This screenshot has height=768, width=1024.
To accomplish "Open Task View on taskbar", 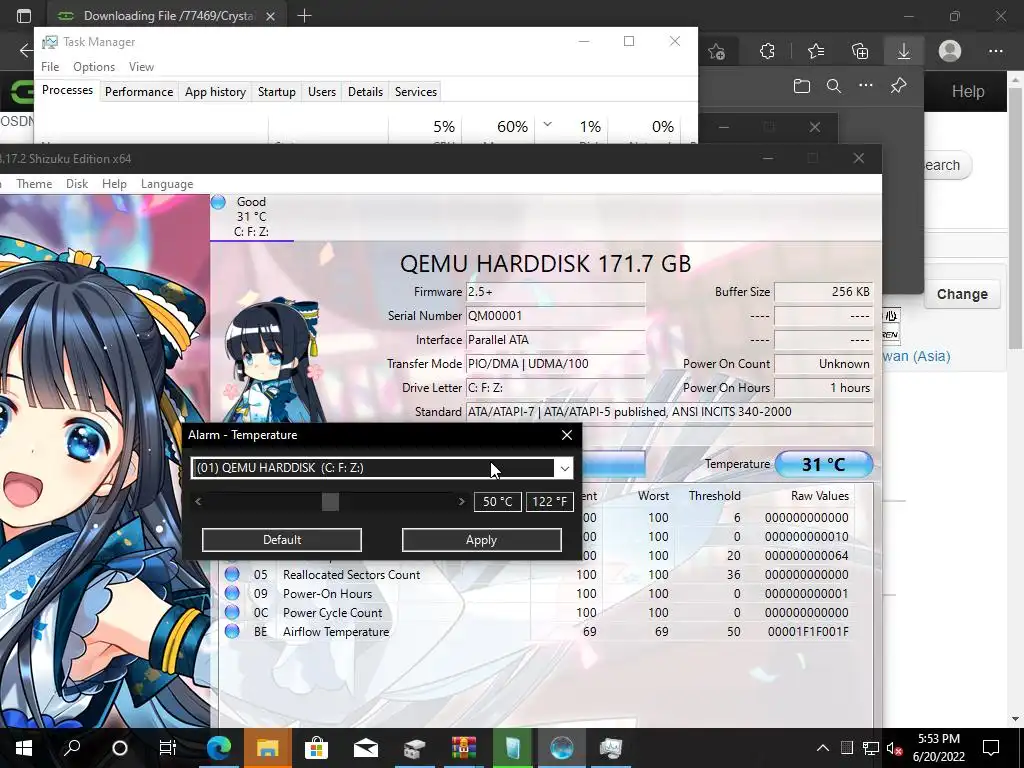I will (x=168, y=748).
